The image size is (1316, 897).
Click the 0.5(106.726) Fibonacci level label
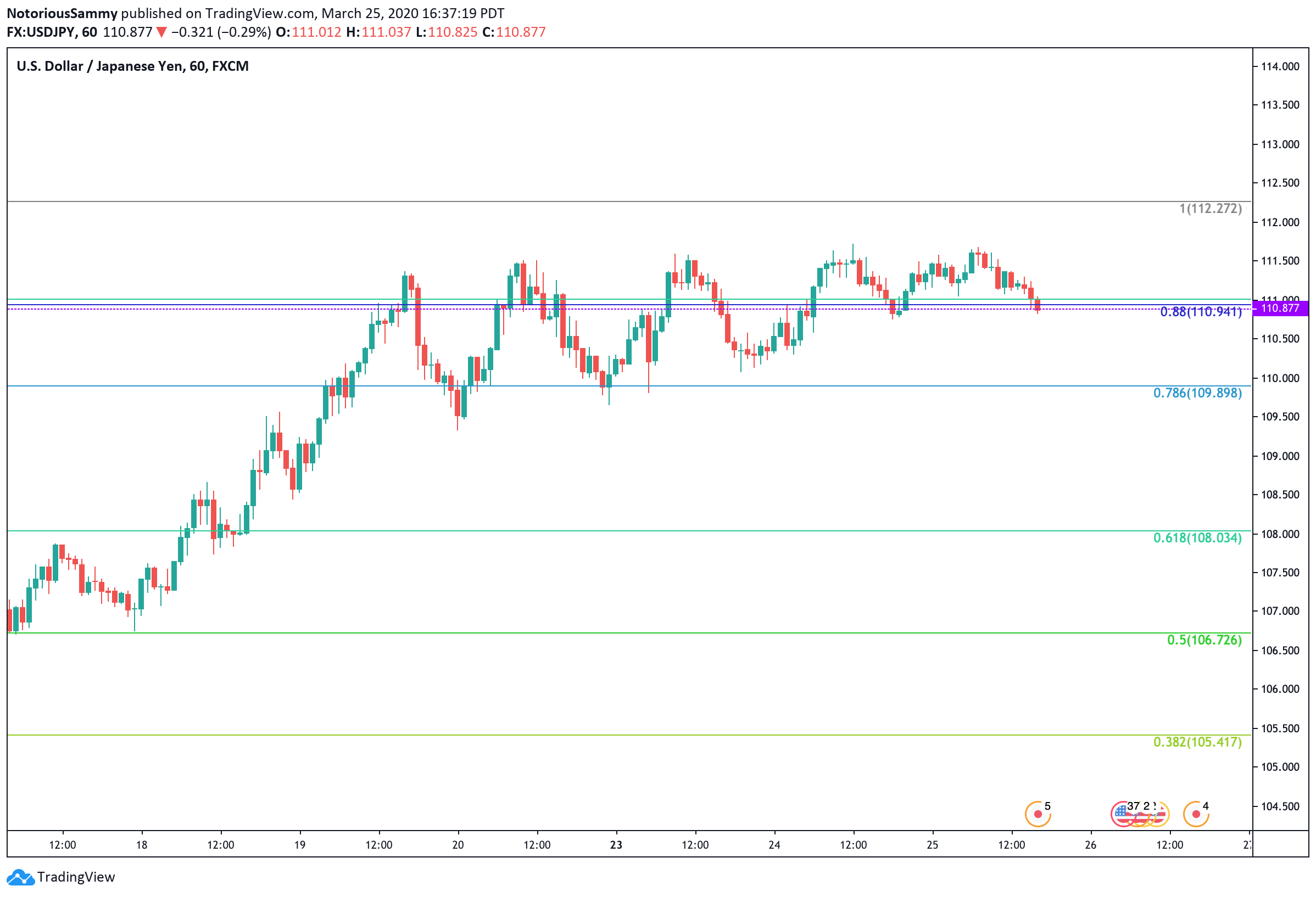(x=1204, y=640)
